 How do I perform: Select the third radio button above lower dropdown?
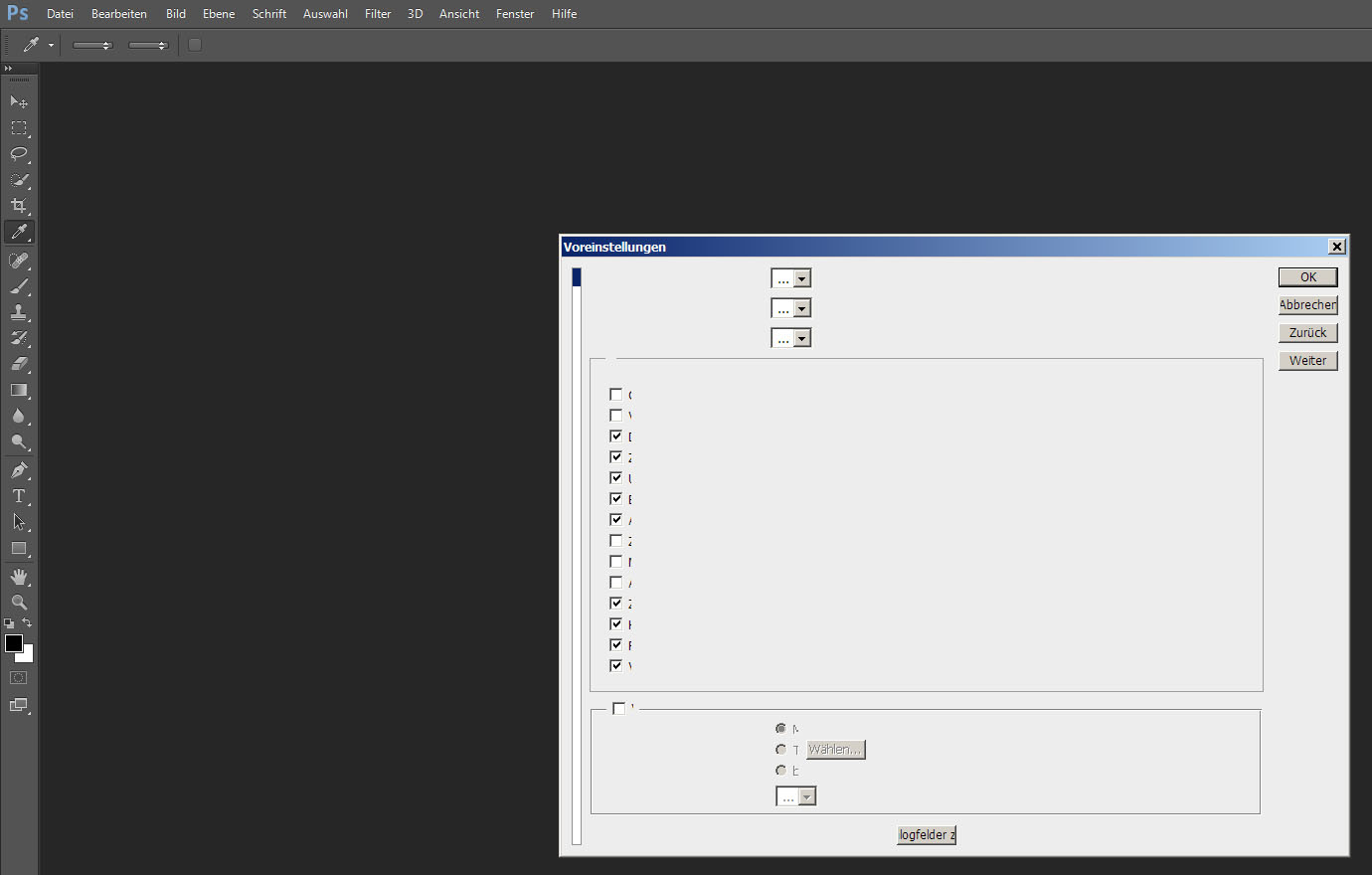pyautogui.click(x=781, y=771)
